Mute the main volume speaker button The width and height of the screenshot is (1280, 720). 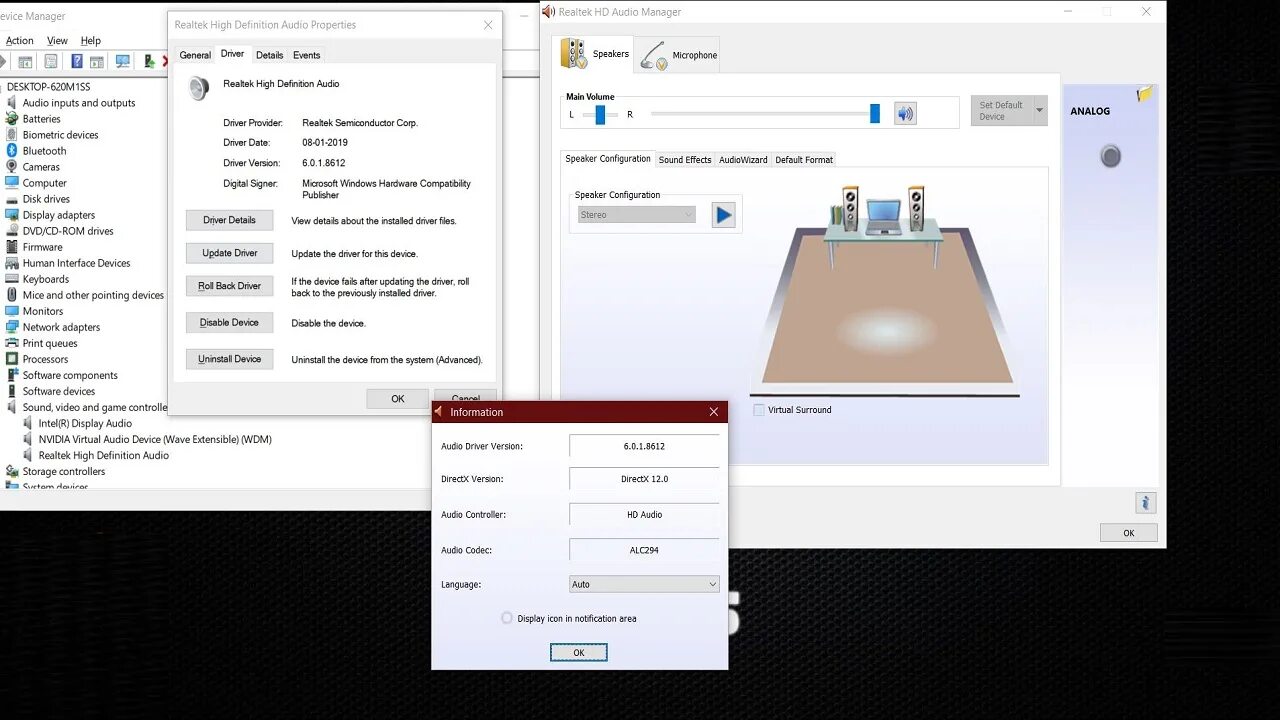(x=905, y=114)
